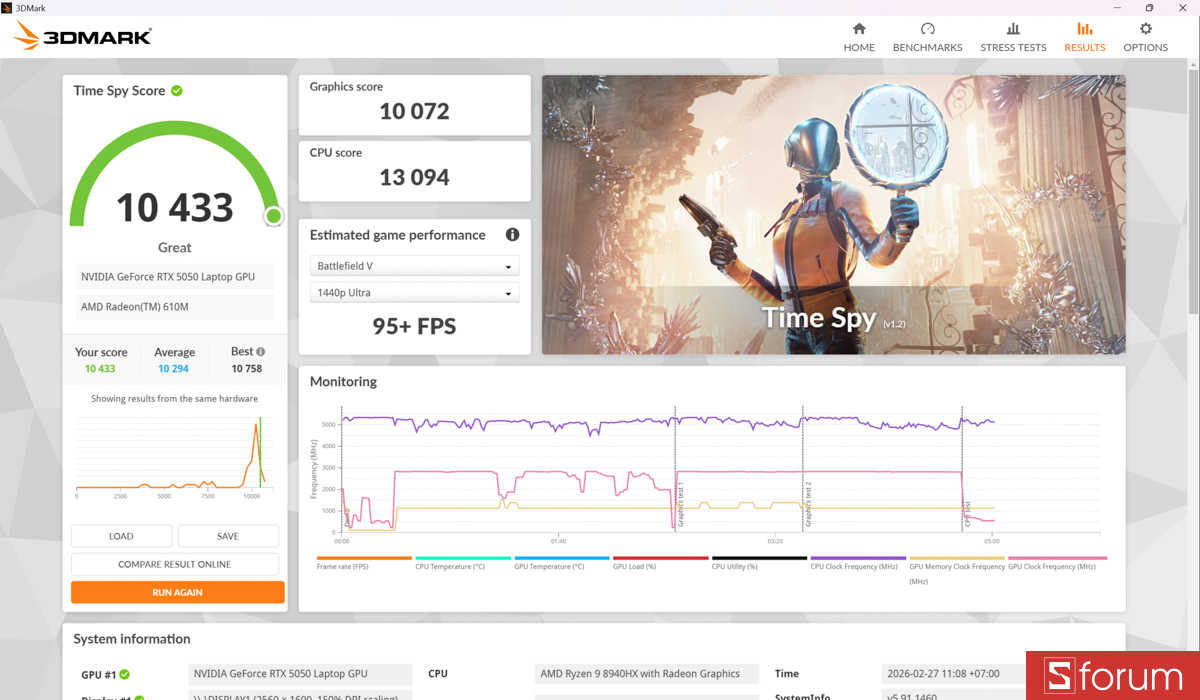Change the 1440p Ultra preset dropdown

414,292
